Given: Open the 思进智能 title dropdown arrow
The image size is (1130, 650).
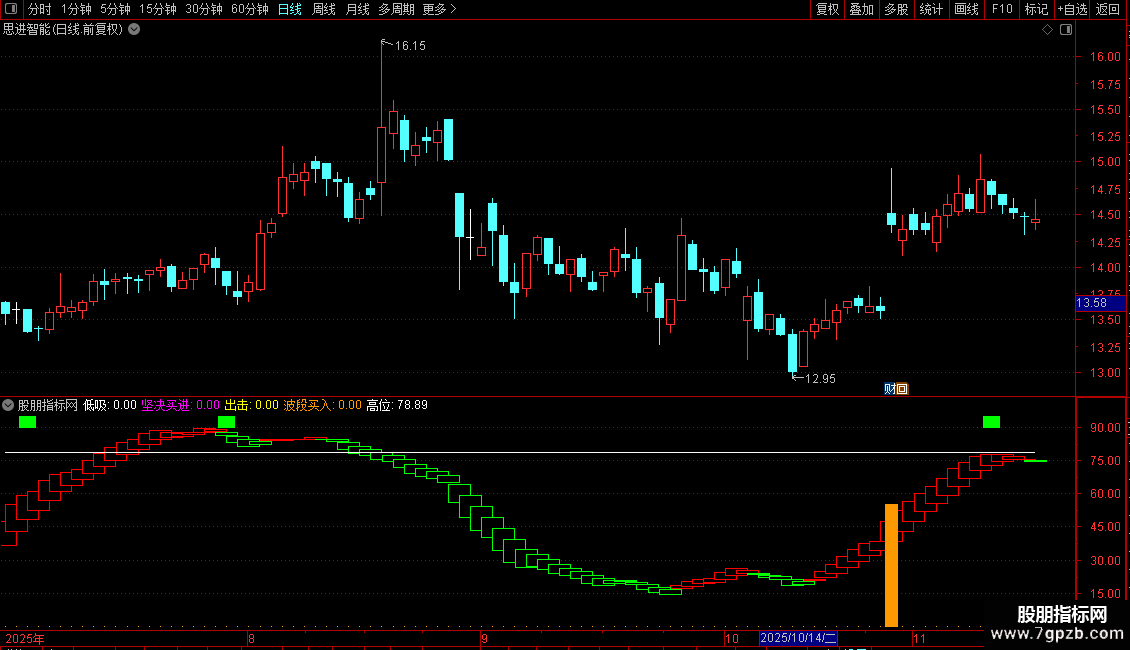Looking at the screenshot, I should point(134,30).
